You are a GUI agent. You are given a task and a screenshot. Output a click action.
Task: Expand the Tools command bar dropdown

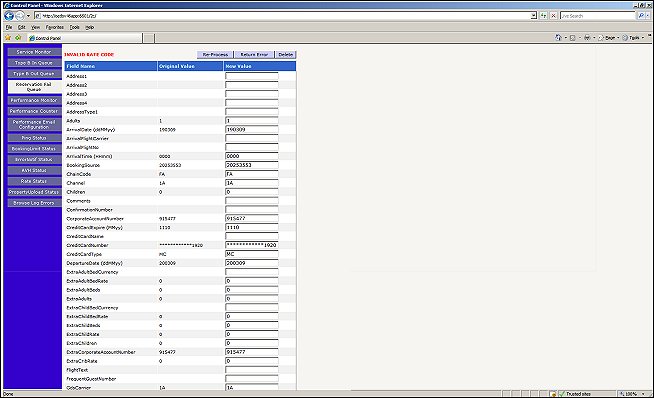[x=633, y=38]
